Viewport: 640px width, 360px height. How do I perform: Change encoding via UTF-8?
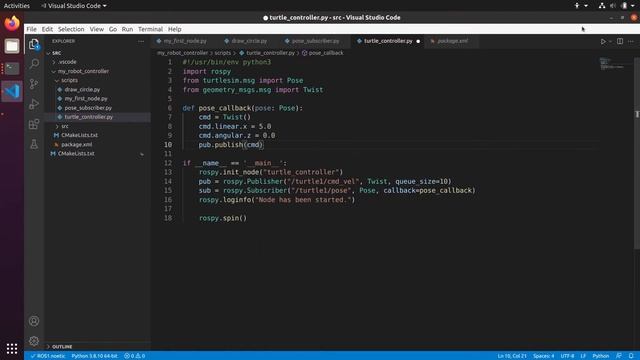click(x=567, y=356)
